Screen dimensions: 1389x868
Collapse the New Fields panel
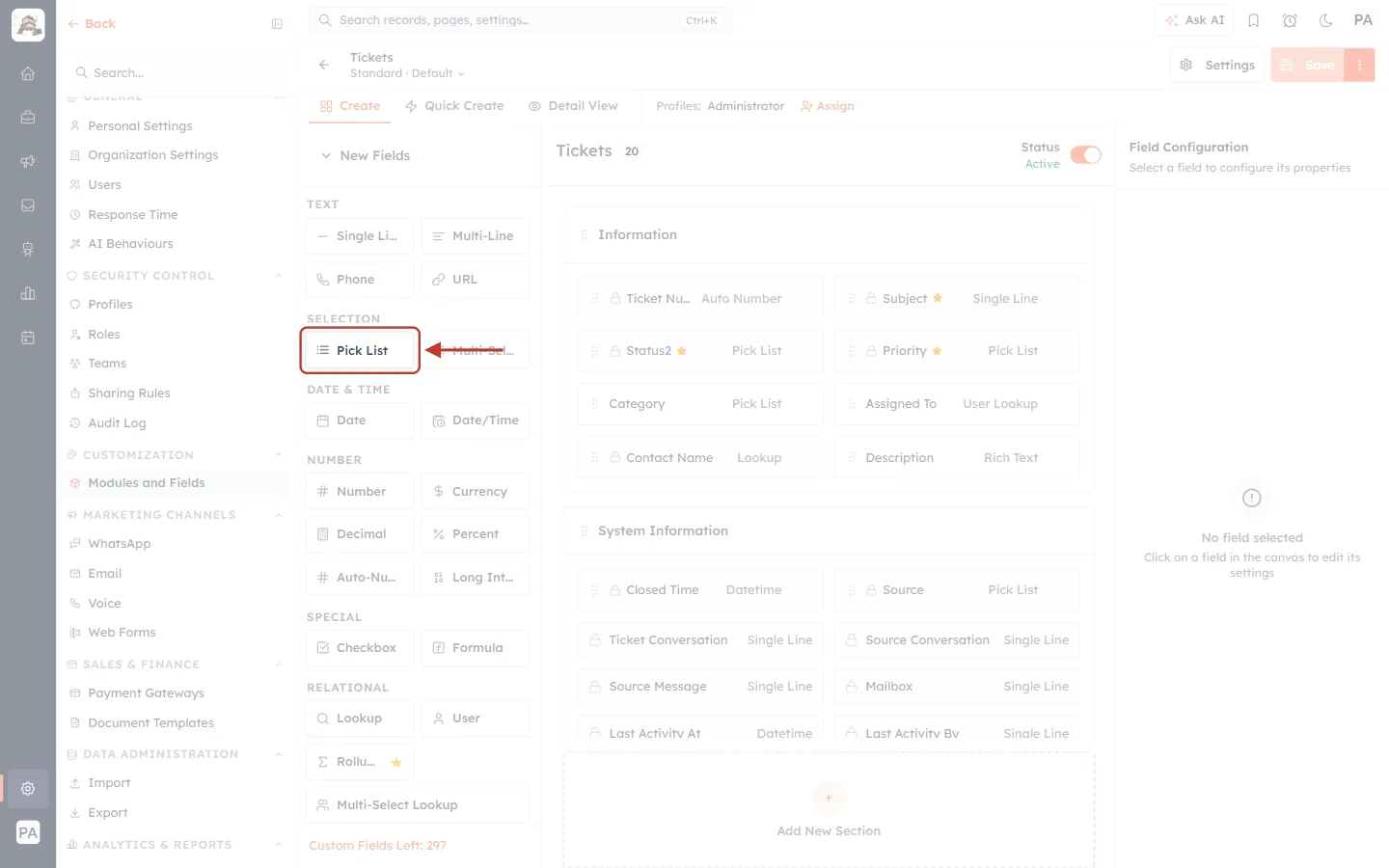point(326,155)
